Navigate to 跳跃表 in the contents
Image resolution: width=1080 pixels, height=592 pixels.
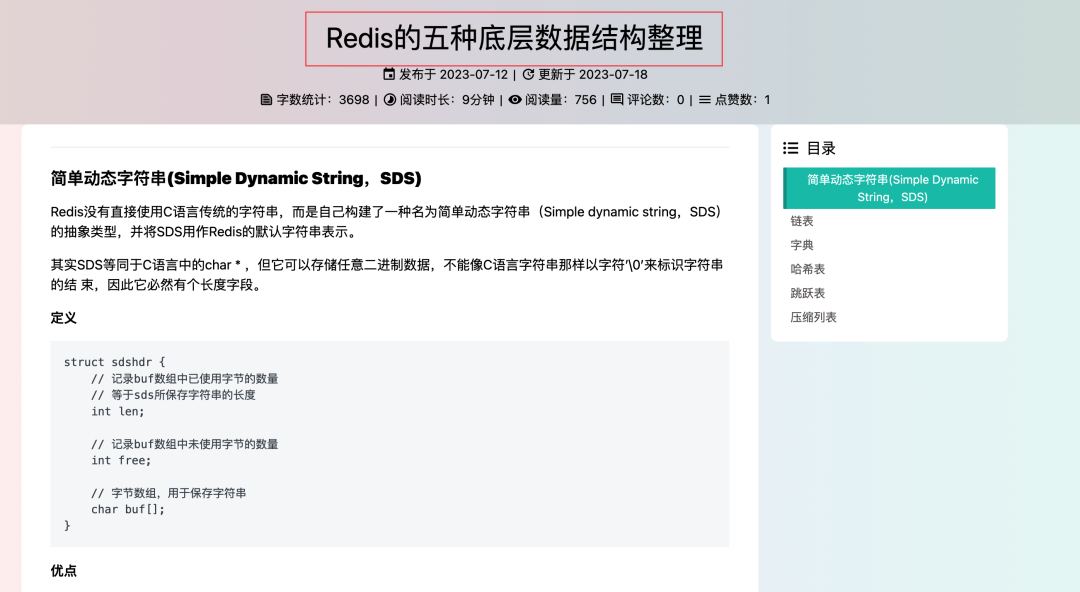[807, 293]
